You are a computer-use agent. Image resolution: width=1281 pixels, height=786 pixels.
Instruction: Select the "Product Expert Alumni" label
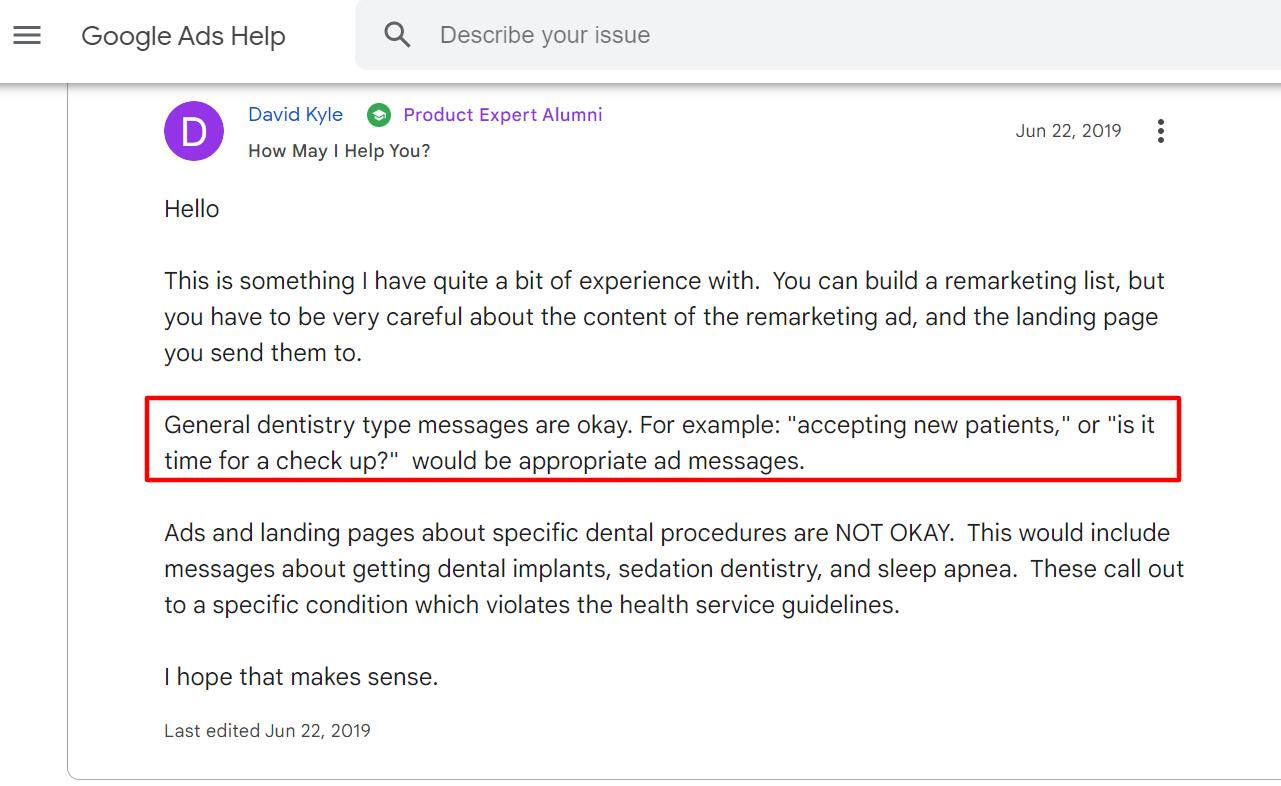pyautogui.click(x=502, y=115)
